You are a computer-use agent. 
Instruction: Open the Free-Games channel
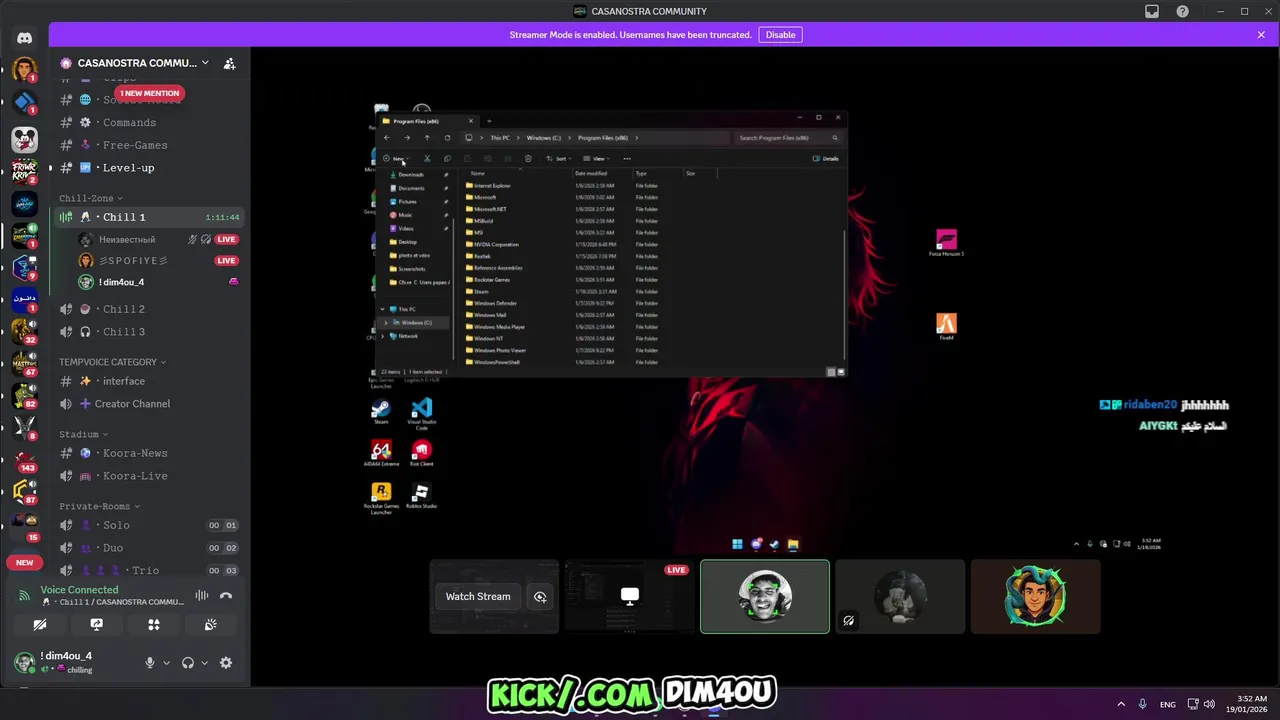pos(149,145)
